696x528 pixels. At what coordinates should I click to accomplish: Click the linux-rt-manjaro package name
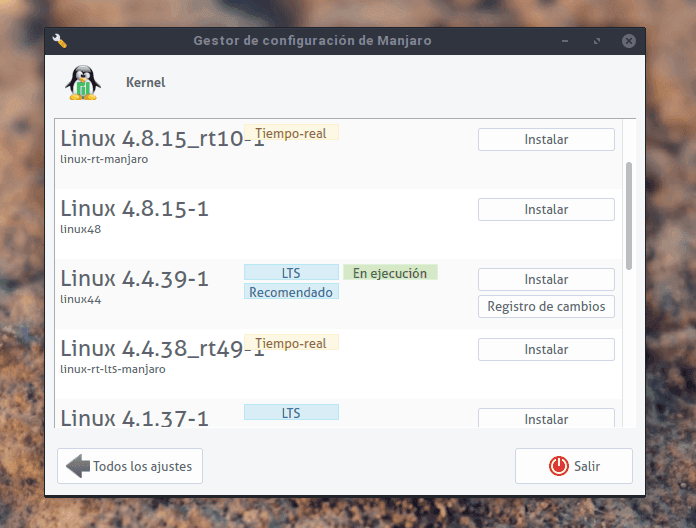point(104,159)
